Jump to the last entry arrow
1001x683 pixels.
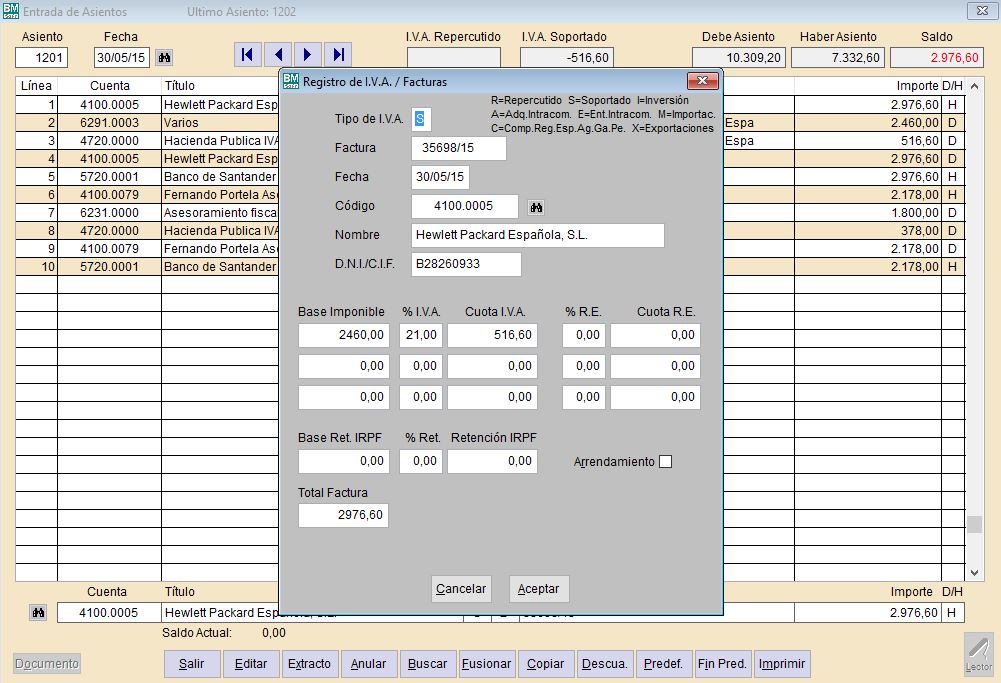pos(339,55)
